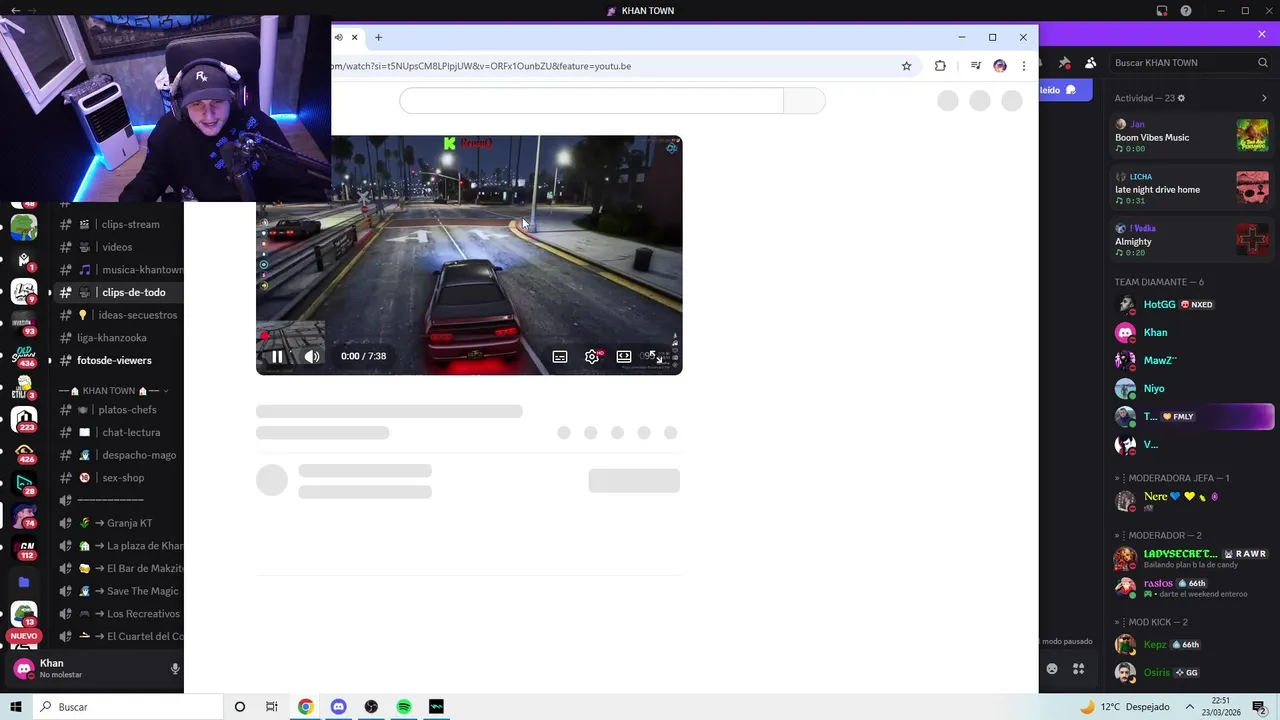Open the server icon with 223 badge

coord(24,418)
